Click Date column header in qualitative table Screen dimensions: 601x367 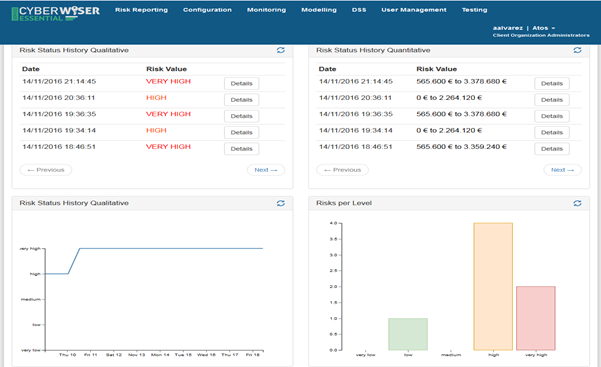tap(31, 69)
